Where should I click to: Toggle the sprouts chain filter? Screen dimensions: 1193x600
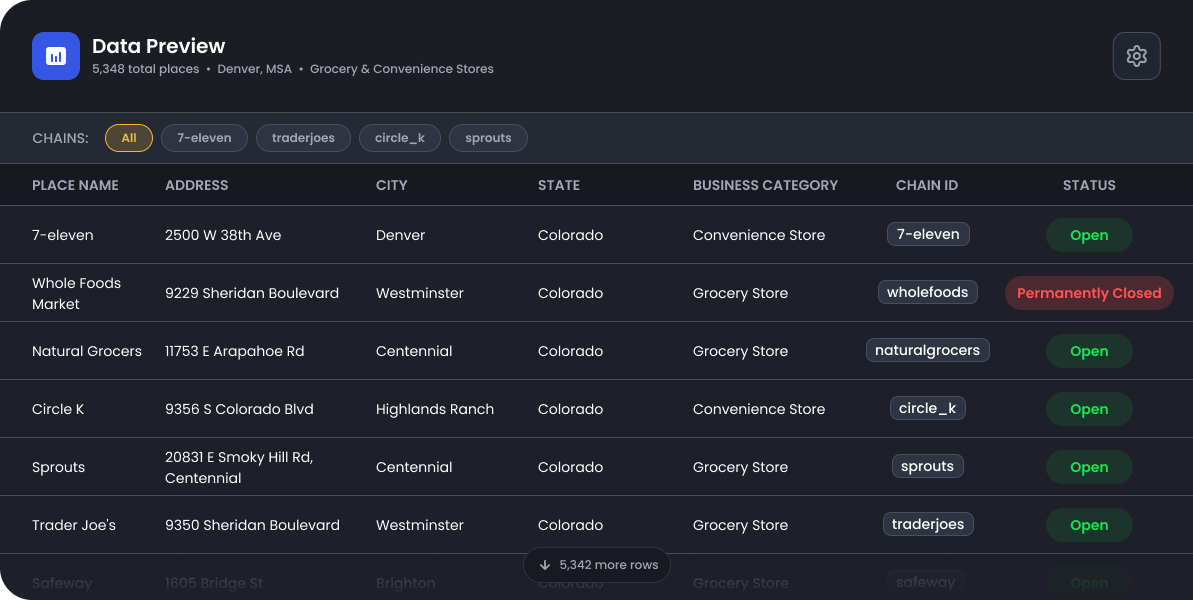point(488,138)
